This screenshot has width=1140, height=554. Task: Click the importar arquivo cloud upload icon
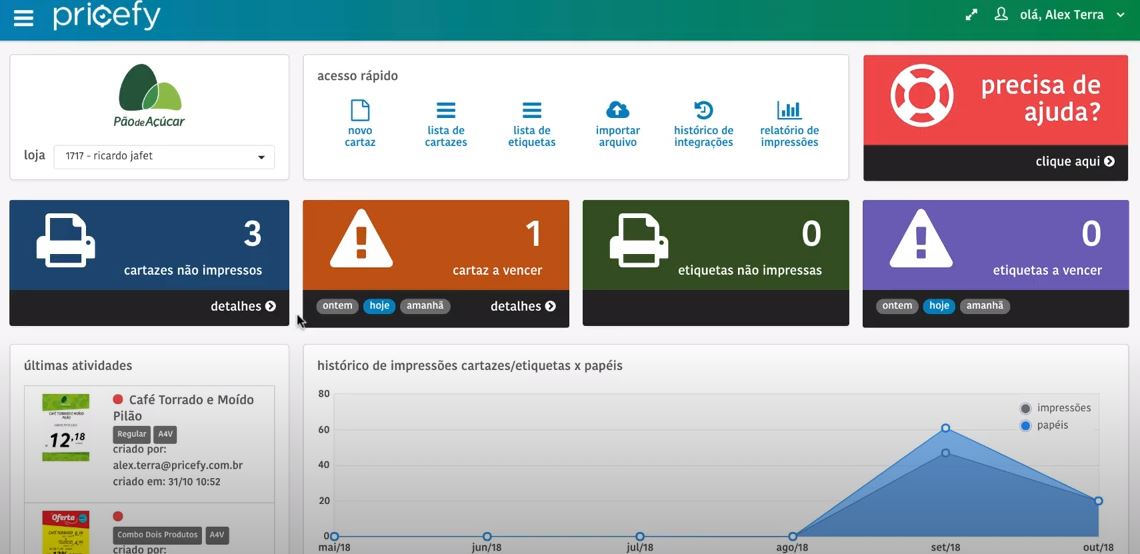(x=617, y=110)
